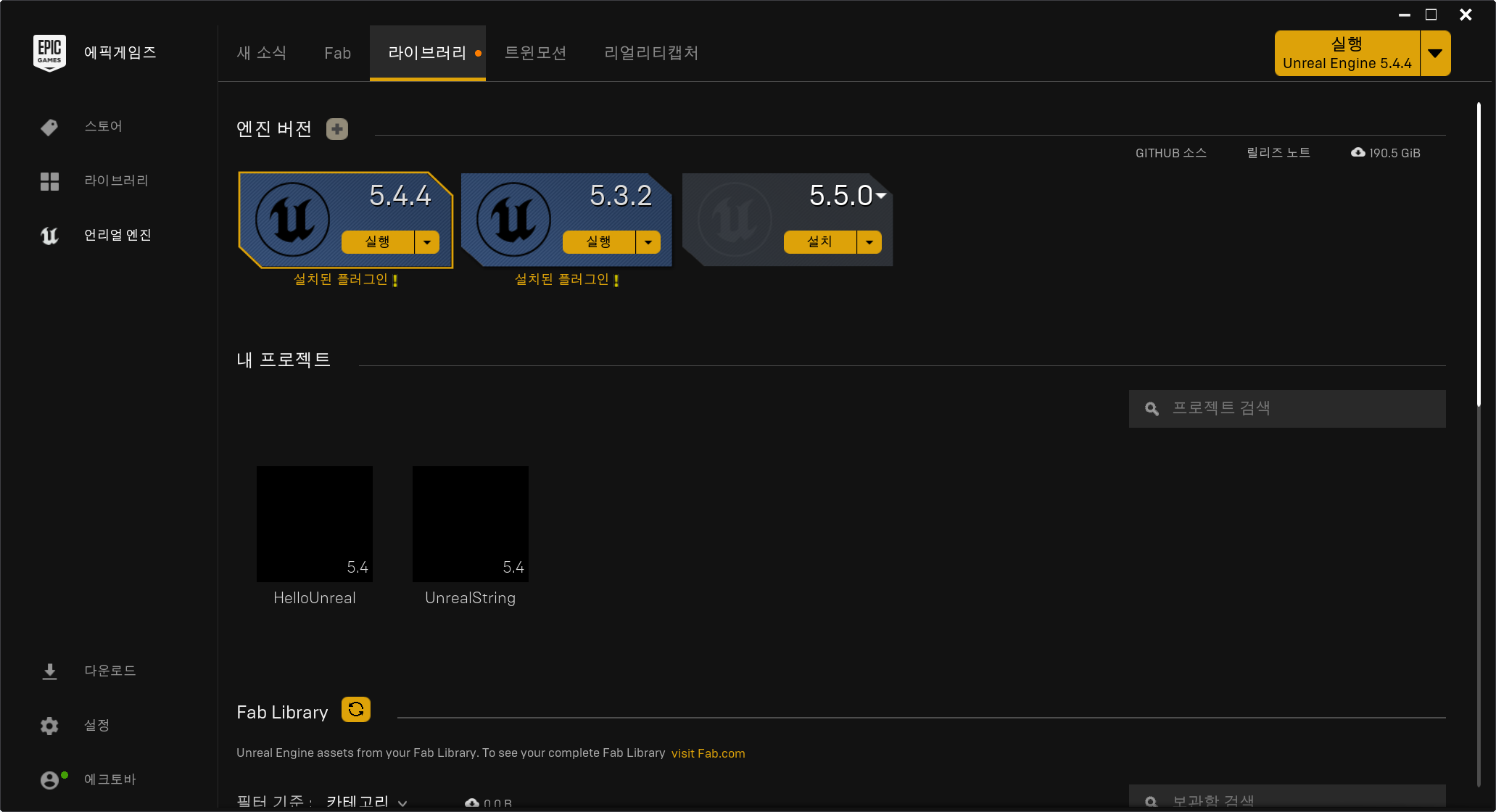This screenshot has height=812, width=1496.
Task: Switch to the Fab tab
Action: 337,53
